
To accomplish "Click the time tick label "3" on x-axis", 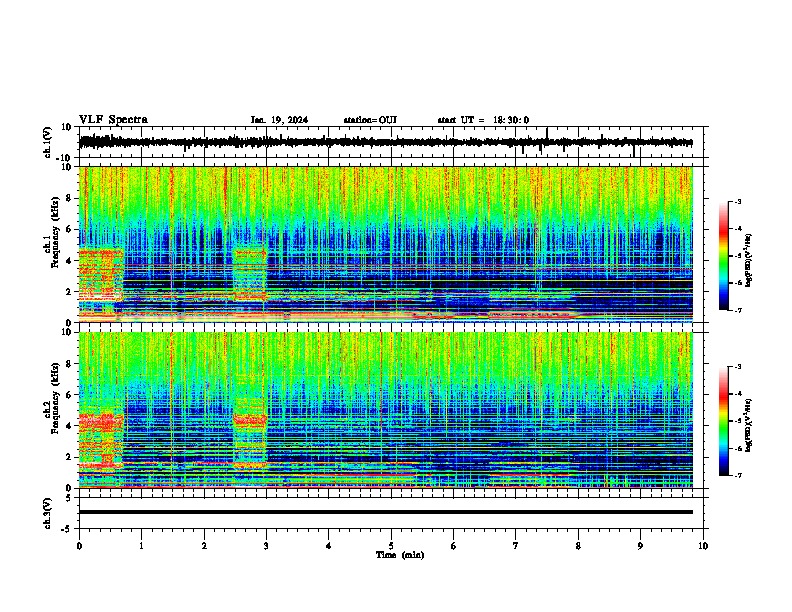I will click(x=266, y=546).
